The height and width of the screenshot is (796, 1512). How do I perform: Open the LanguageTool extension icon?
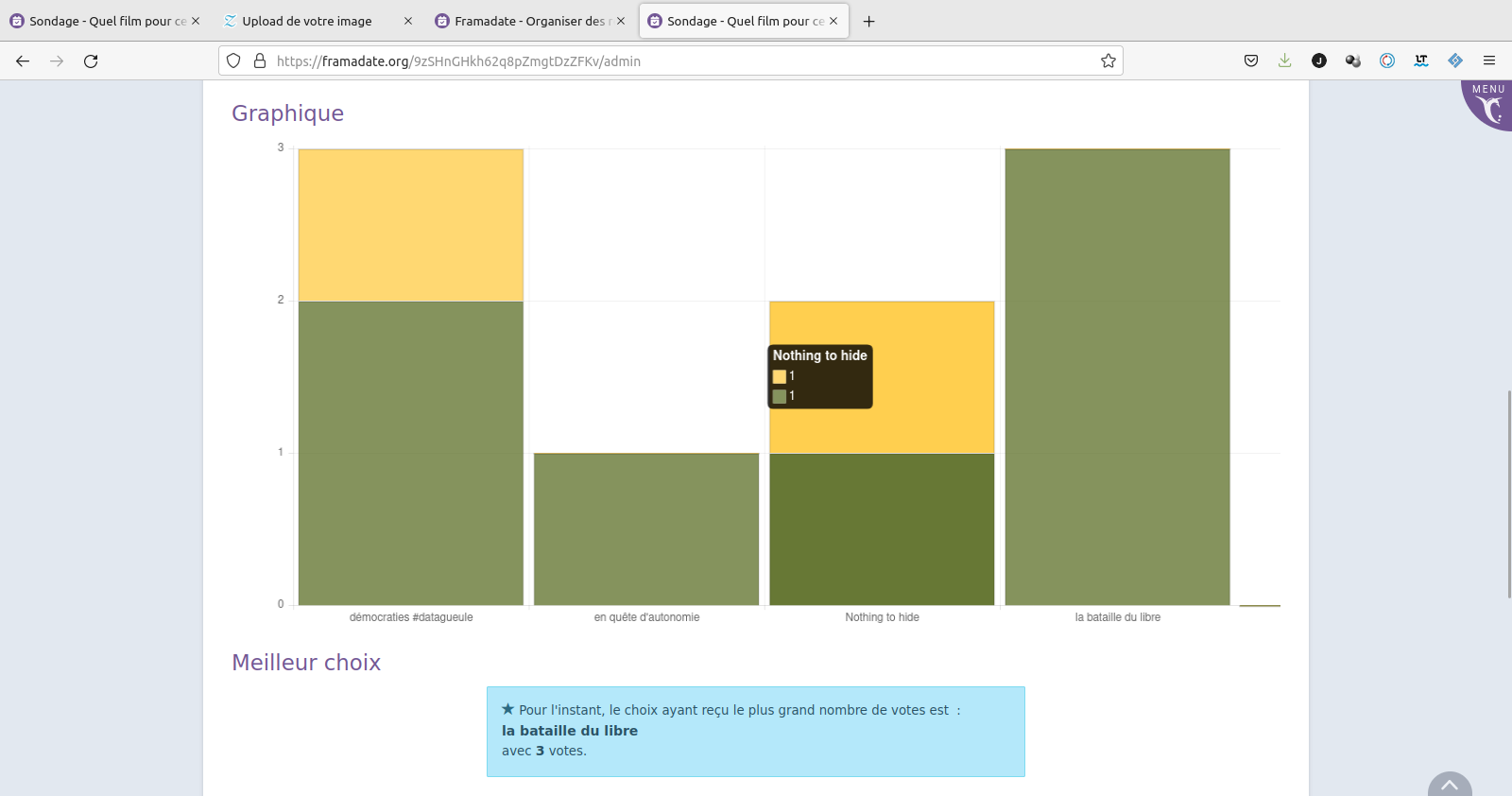(1421, 61)
